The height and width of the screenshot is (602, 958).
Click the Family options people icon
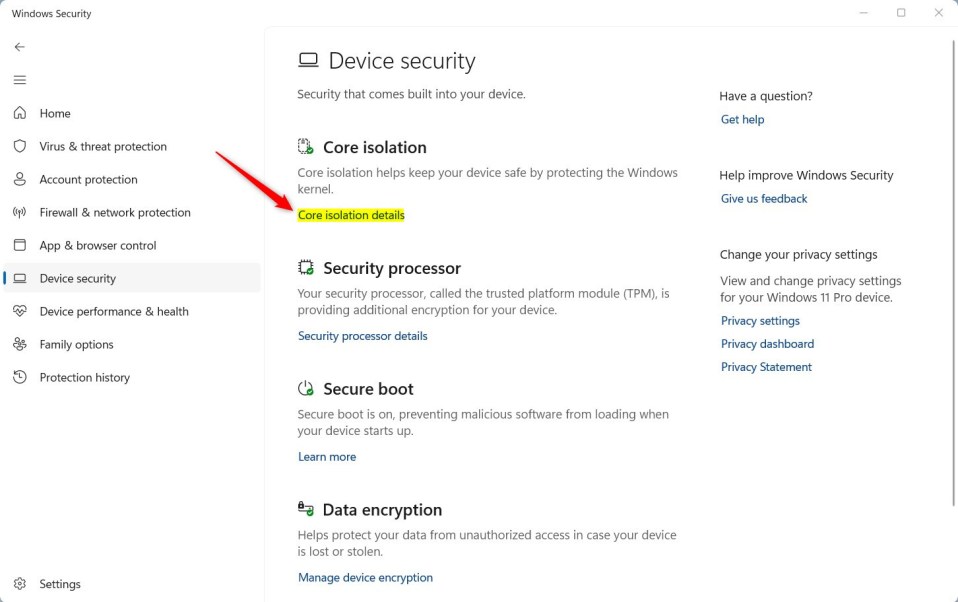tap(20, 344)
